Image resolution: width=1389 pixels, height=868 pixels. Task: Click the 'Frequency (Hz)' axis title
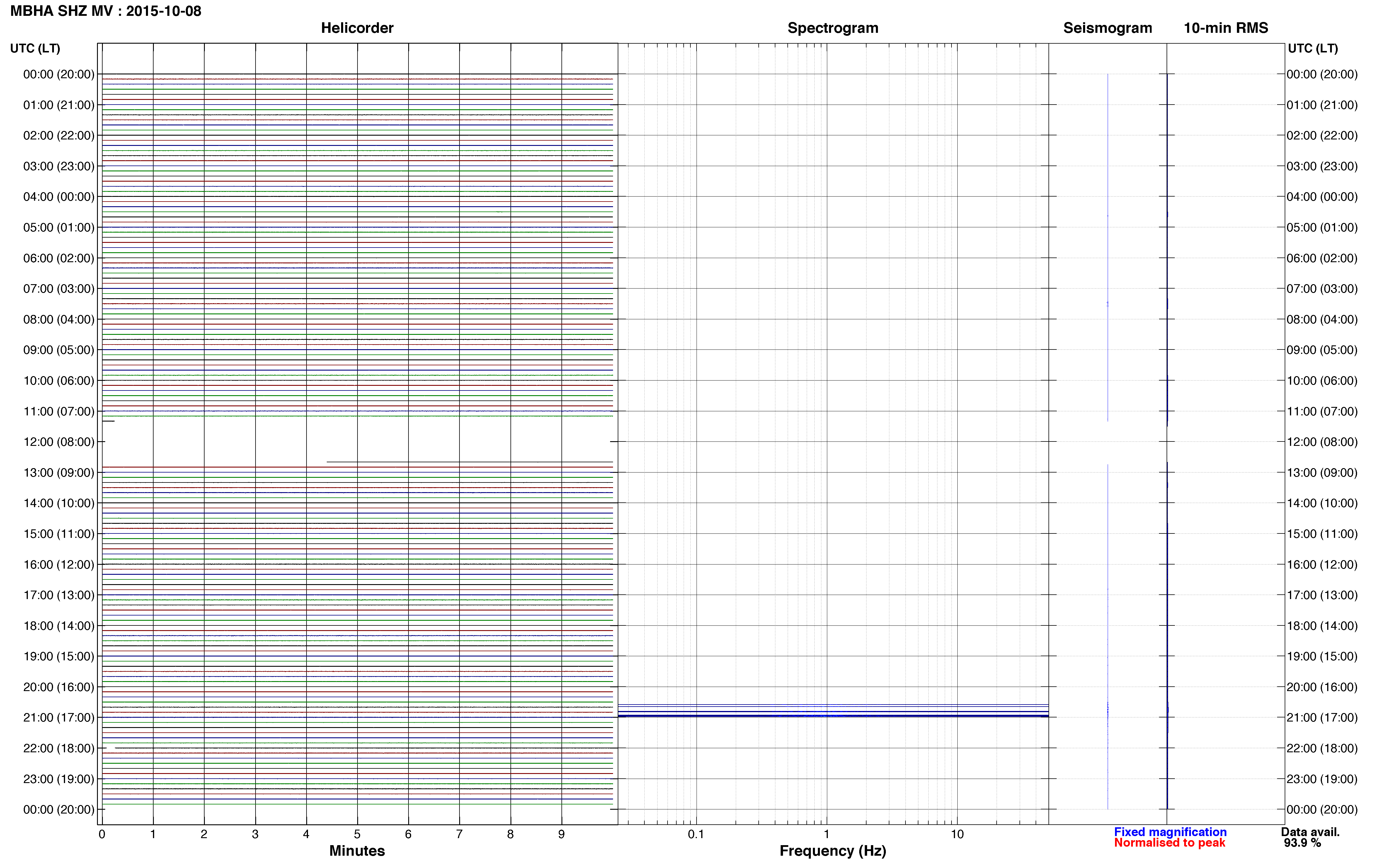833,851
